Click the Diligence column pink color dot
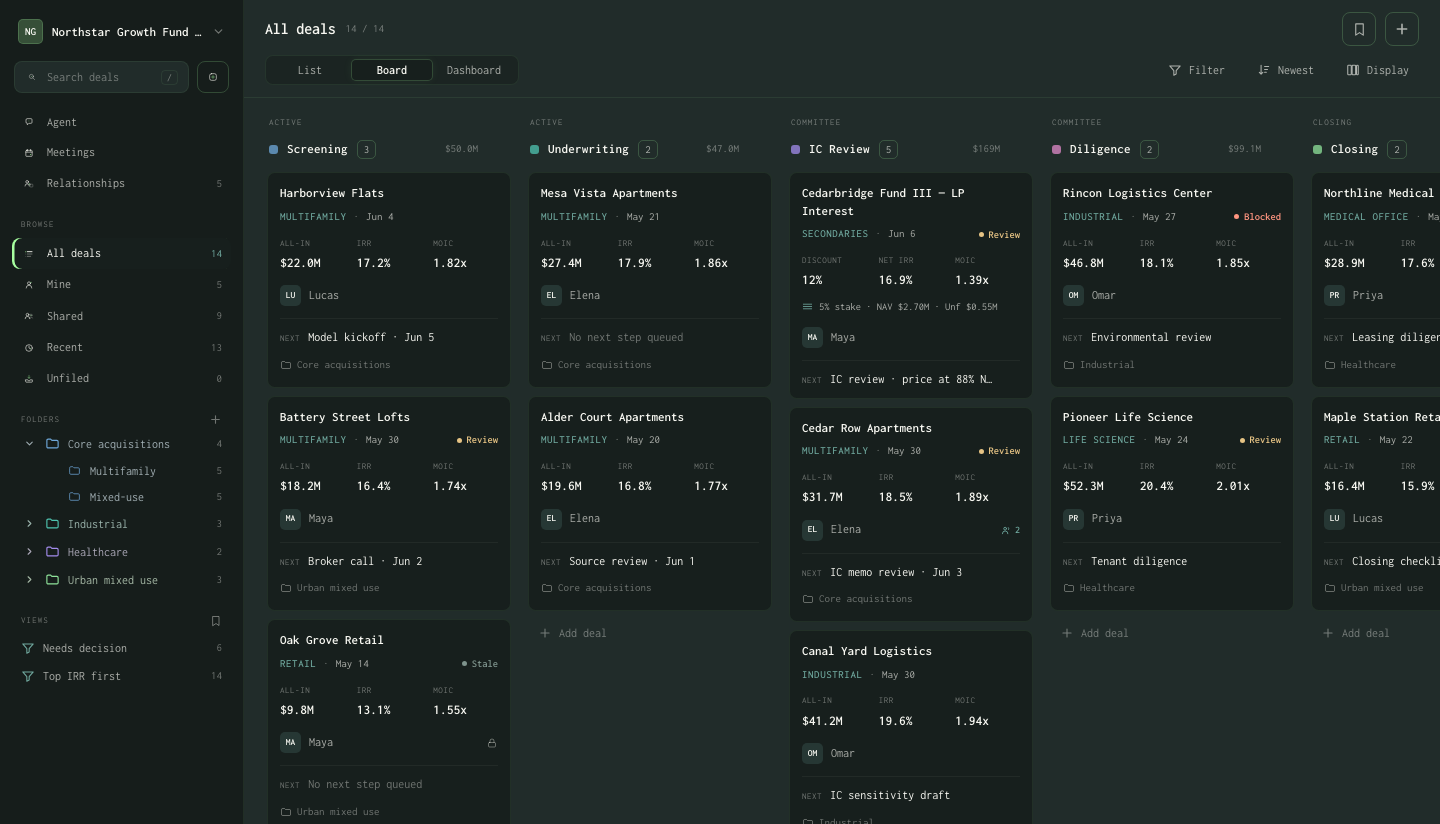The width and height of the screenshot is (1440, 824). 1057,150
